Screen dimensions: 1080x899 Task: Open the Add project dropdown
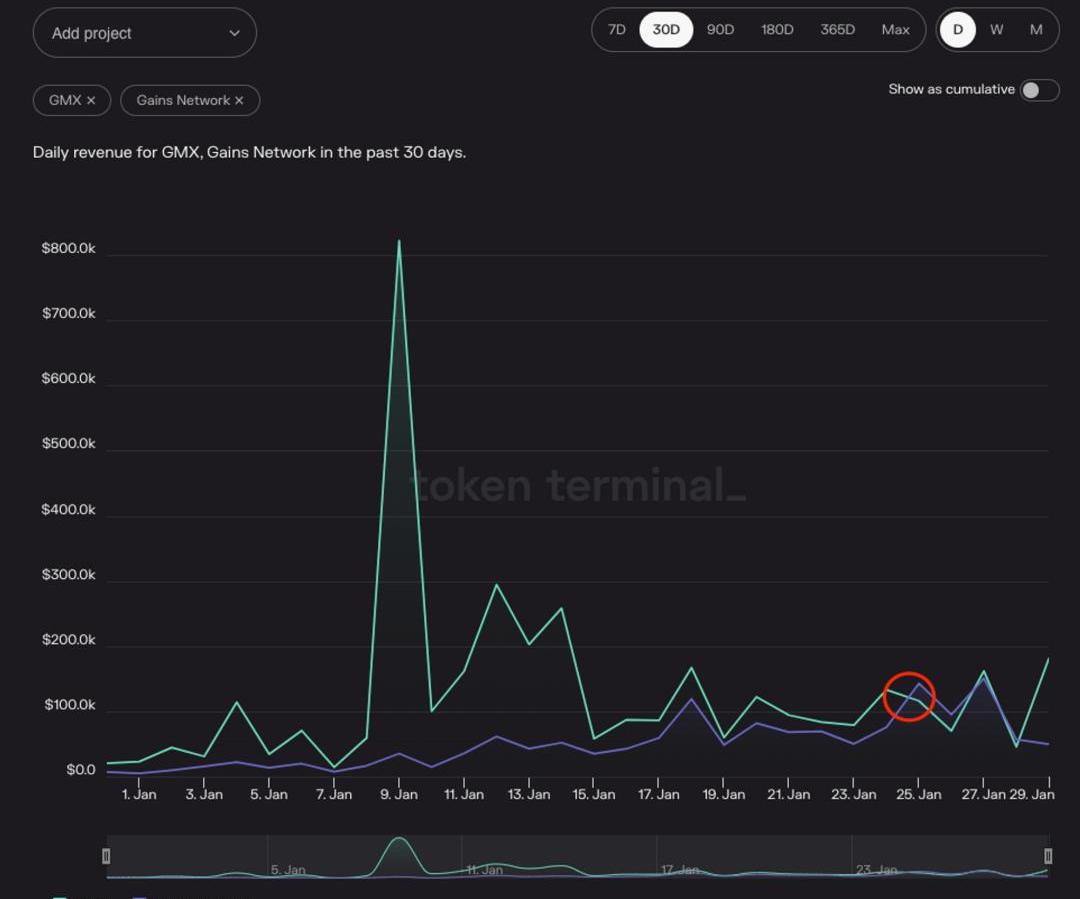(x=145, y=33)
